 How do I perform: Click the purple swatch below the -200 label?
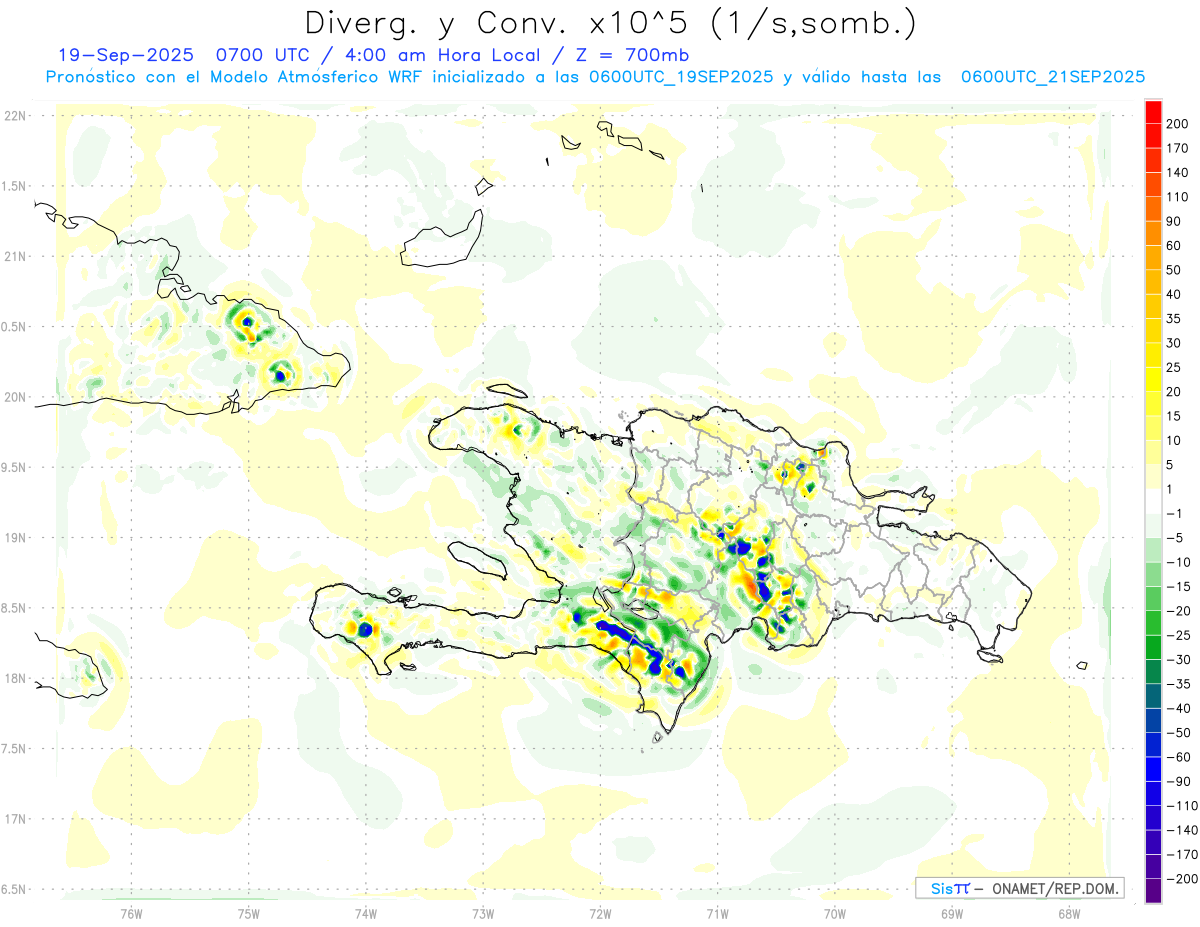1153,890
